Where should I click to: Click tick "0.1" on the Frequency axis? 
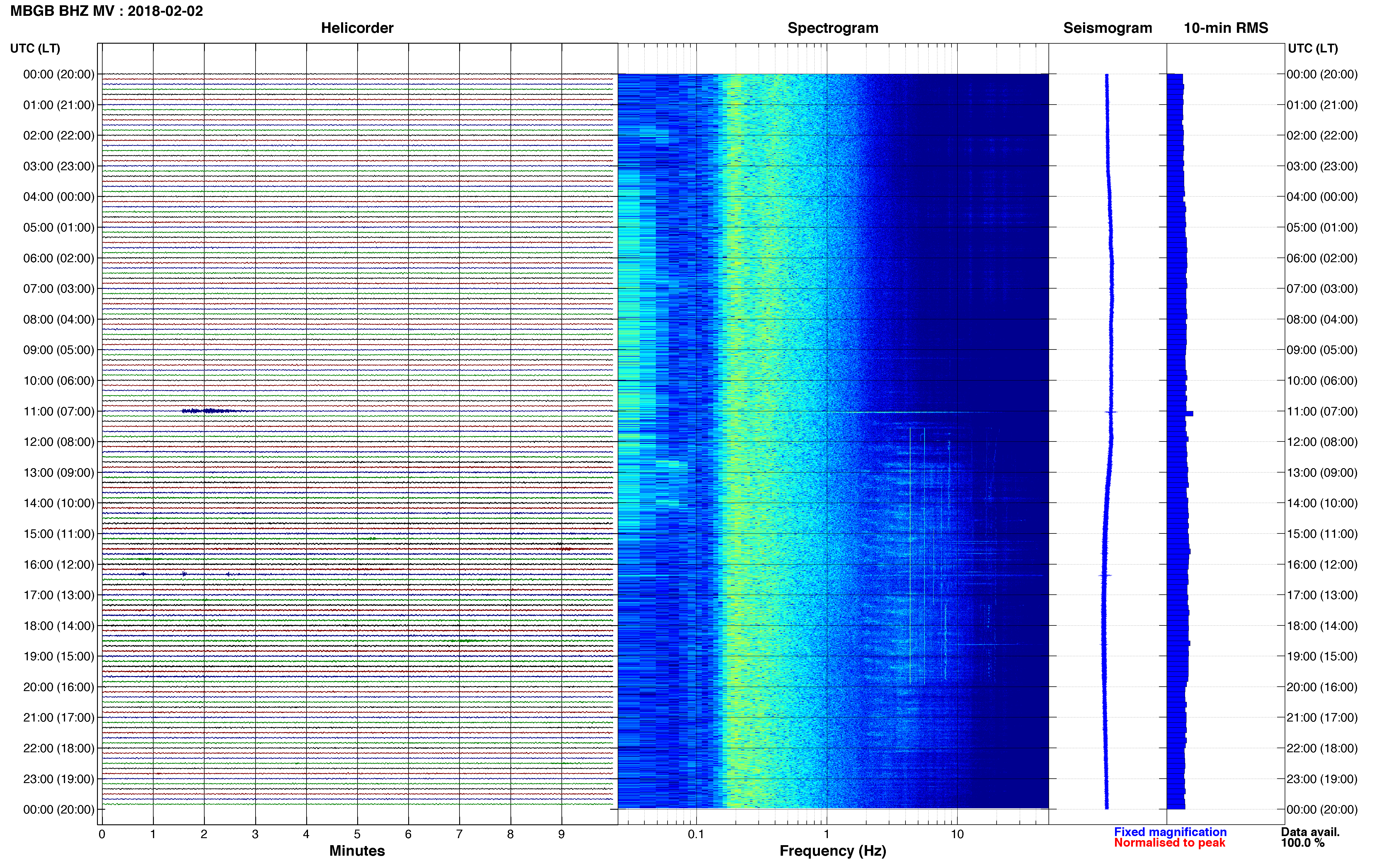[696, 834]
